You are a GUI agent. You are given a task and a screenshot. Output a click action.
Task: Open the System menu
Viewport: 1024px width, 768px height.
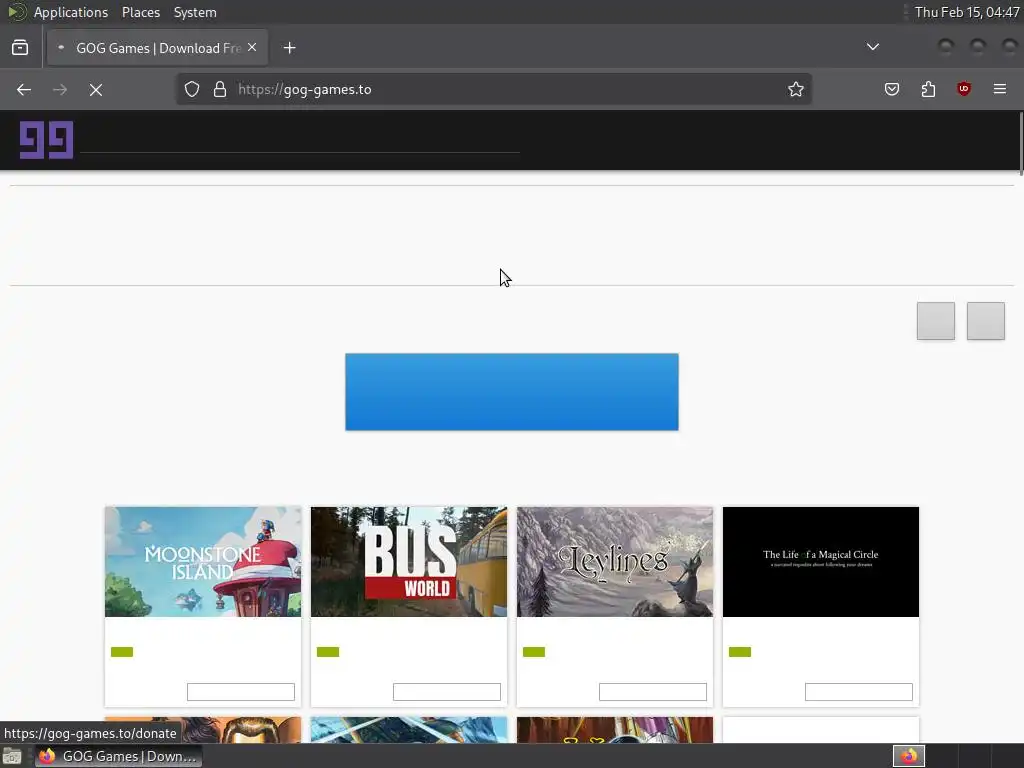(195, 12)
